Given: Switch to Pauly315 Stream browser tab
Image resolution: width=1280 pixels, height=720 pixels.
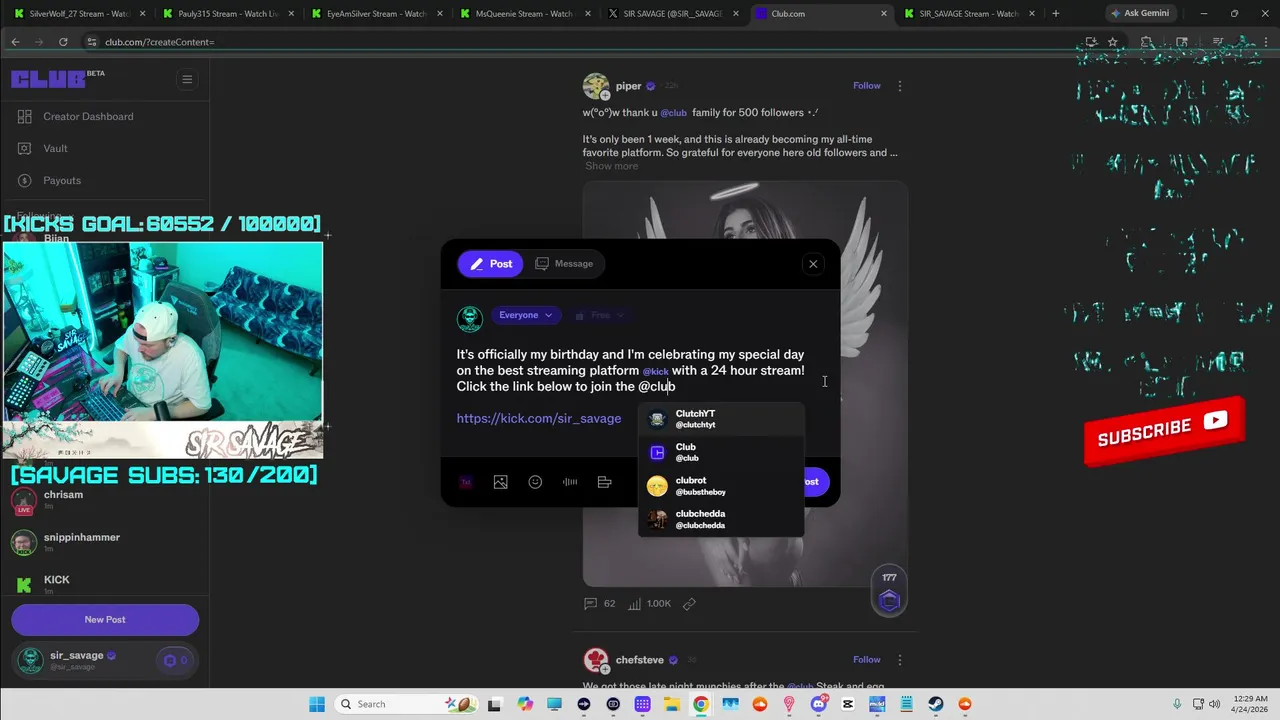Looking at the screenshot, I should pyautogui.click(x=228, y=14).
